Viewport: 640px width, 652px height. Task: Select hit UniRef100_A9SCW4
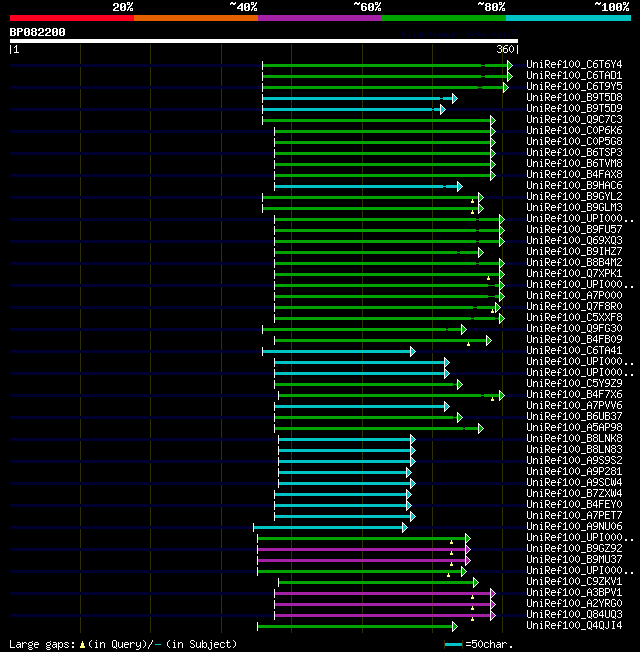(574, 483)
